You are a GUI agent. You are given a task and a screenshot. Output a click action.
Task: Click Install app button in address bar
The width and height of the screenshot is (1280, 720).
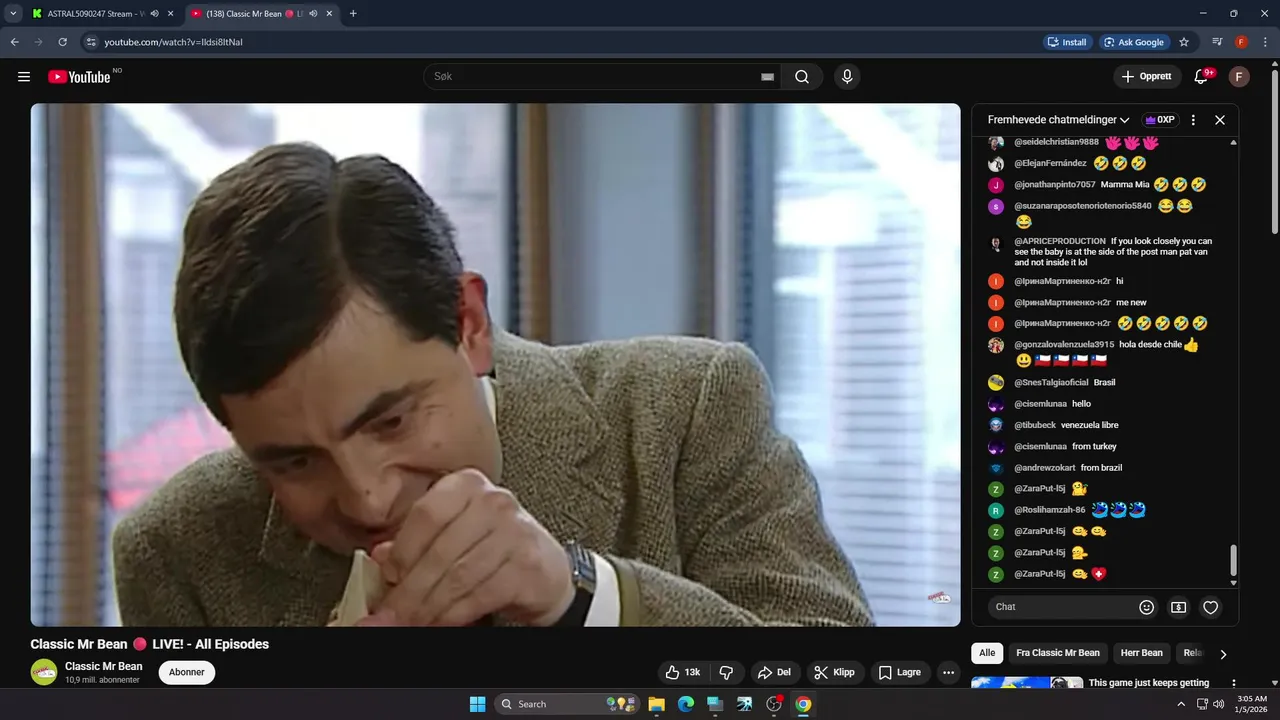[1067, 42]
